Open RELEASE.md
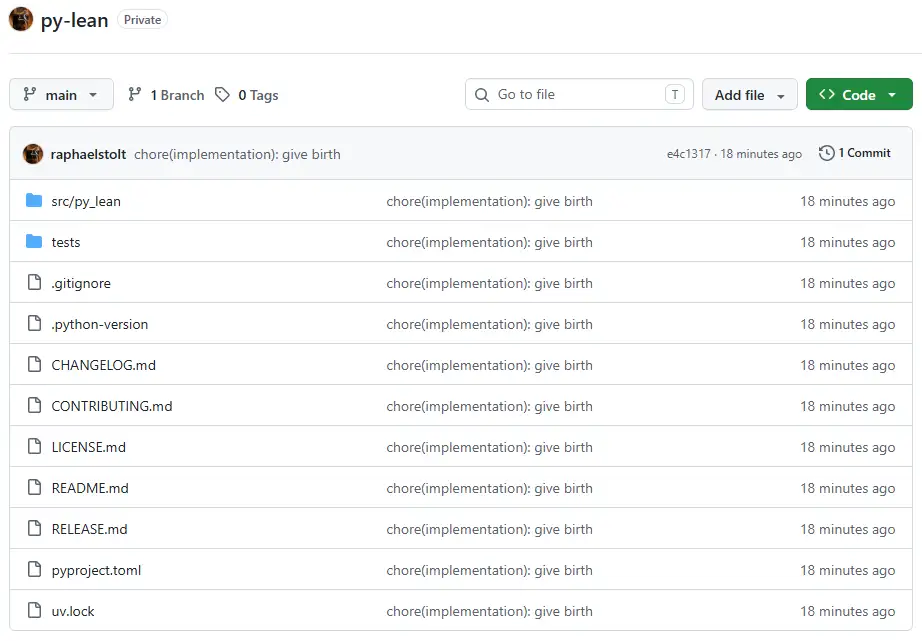 [x=89, y=529]
